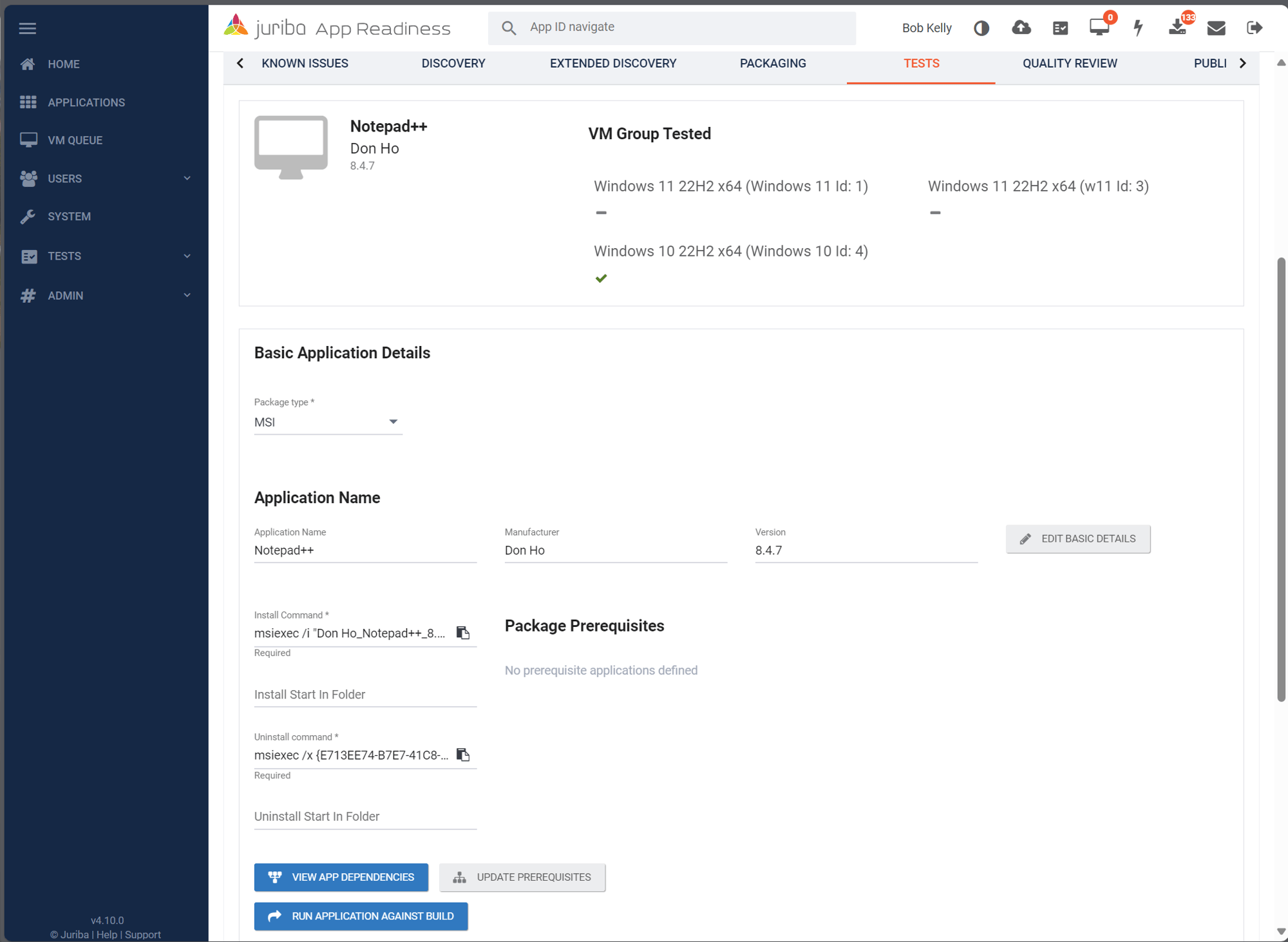Click Edit Basic Details button
1288x942 pixels.
pyautogui.click(x=1078, y=539)
